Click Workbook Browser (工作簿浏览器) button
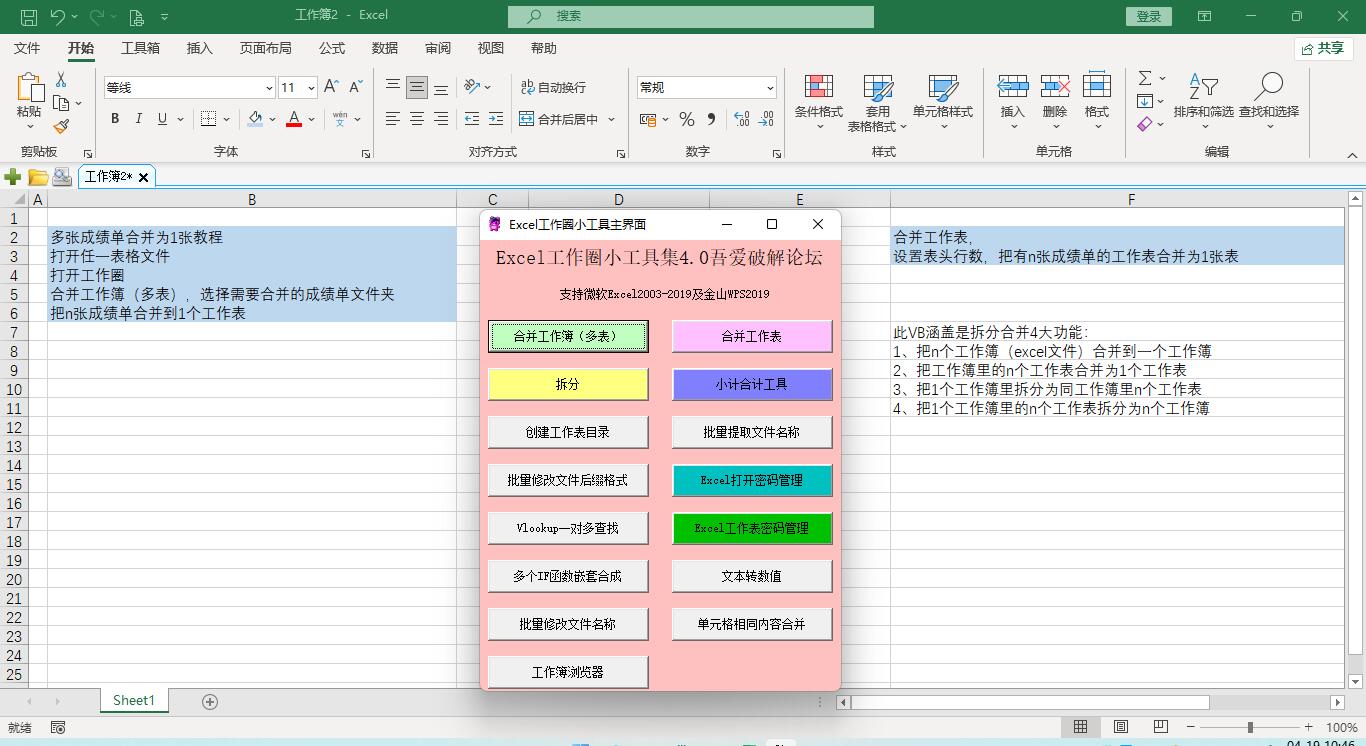The width and height of the screenshot is (1366, 746). [568, 672]
